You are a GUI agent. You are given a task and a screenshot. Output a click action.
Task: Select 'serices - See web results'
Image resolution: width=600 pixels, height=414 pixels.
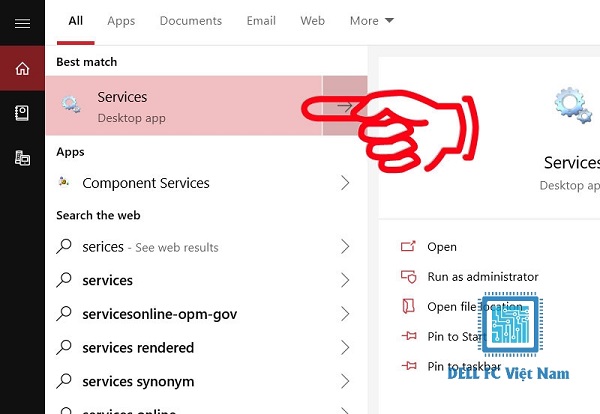click(206, 247)
